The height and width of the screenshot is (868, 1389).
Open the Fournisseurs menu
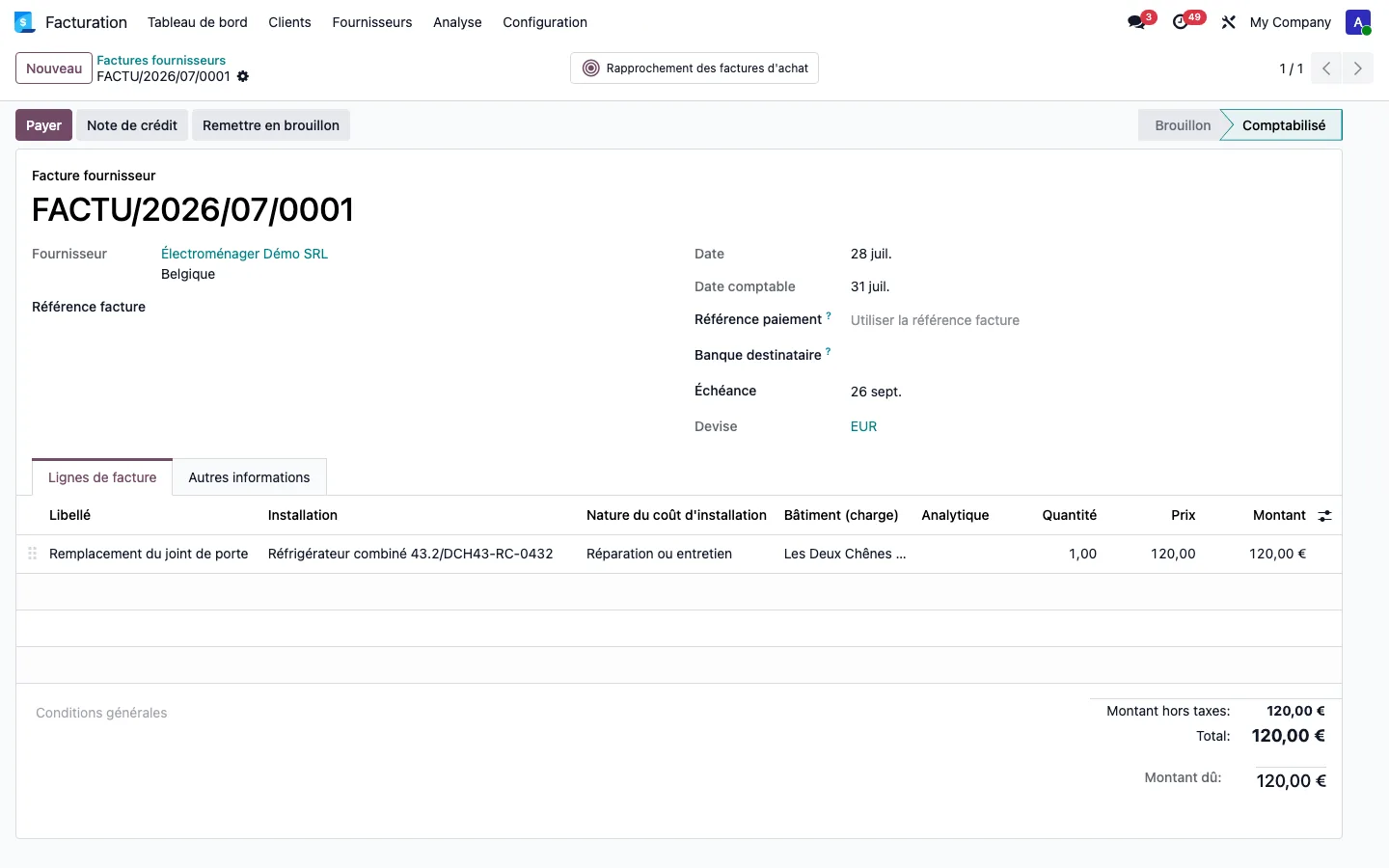(372, 22)
